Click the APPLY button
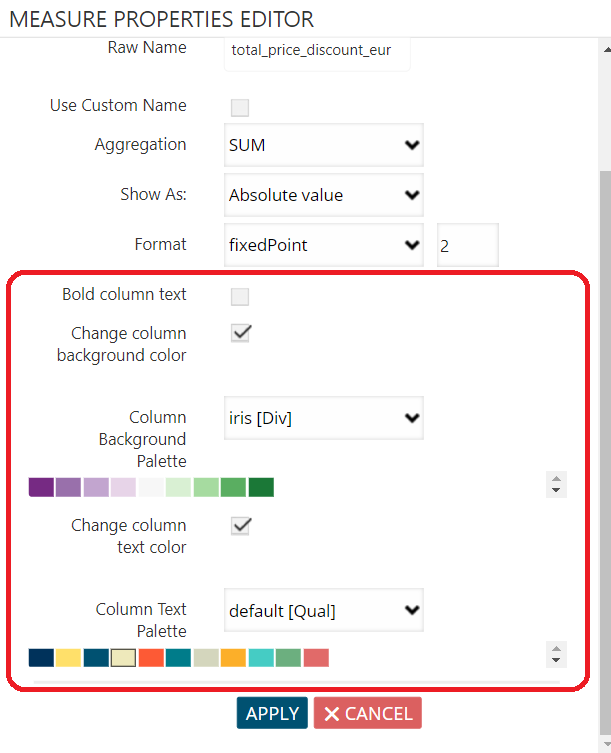This screenshot has width=611, height=753. 272,713
